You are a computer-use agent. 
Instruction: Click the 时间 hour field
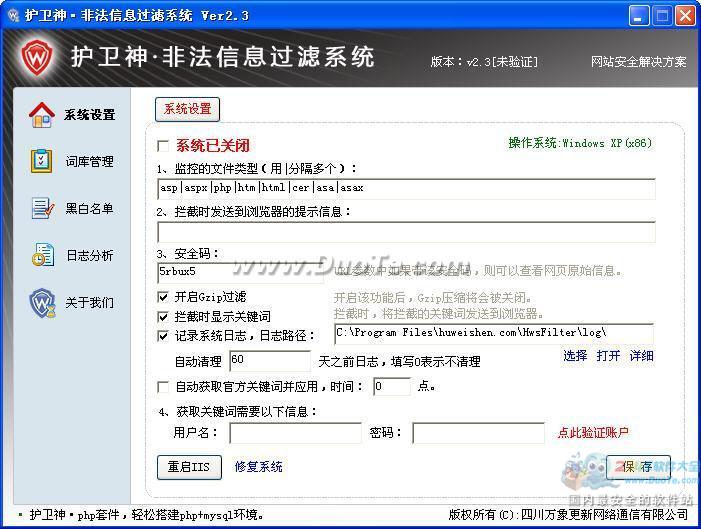392,386
